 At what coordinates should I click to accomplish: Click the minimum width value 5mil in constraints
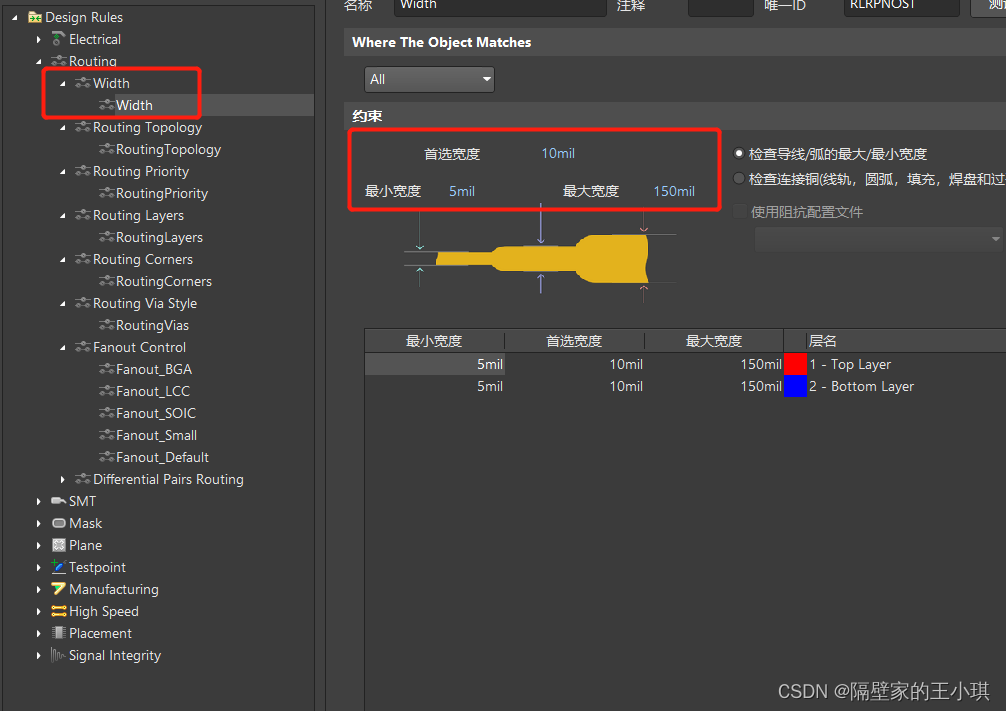[462, 191]
